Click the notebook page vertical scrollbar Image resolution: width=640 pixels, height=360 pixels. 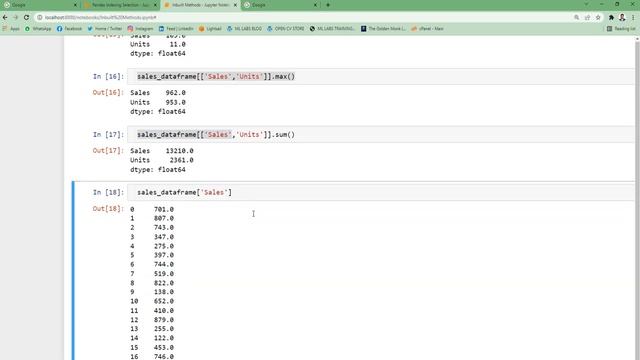[x=638, y=198]
